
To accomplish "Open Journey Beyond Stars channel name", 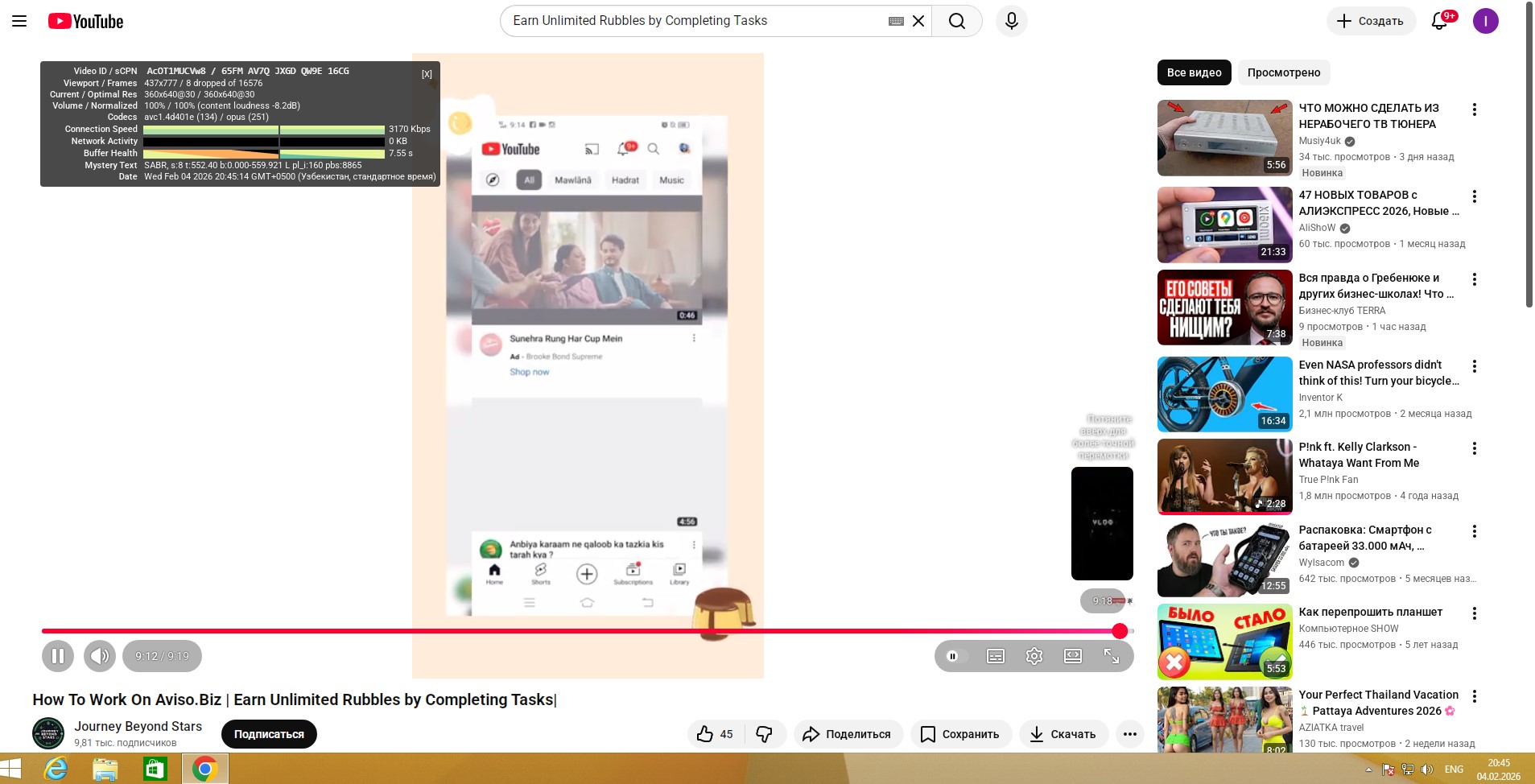I will pos(138,726).
